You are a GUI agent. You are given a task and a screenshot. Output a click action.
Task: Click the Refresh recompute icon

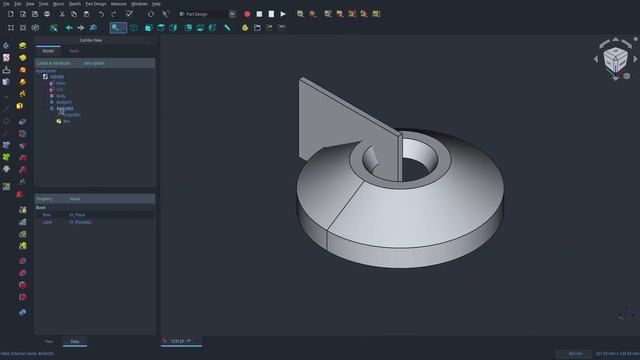point(151,14)
